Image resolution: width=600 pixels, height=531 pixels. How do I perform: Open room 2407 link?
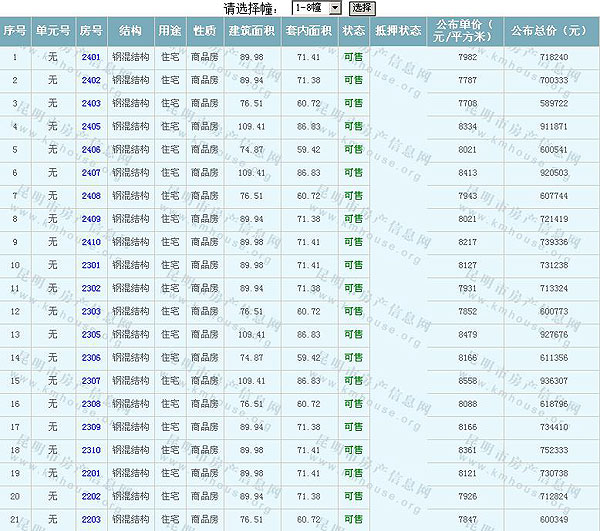coord(91,173)
